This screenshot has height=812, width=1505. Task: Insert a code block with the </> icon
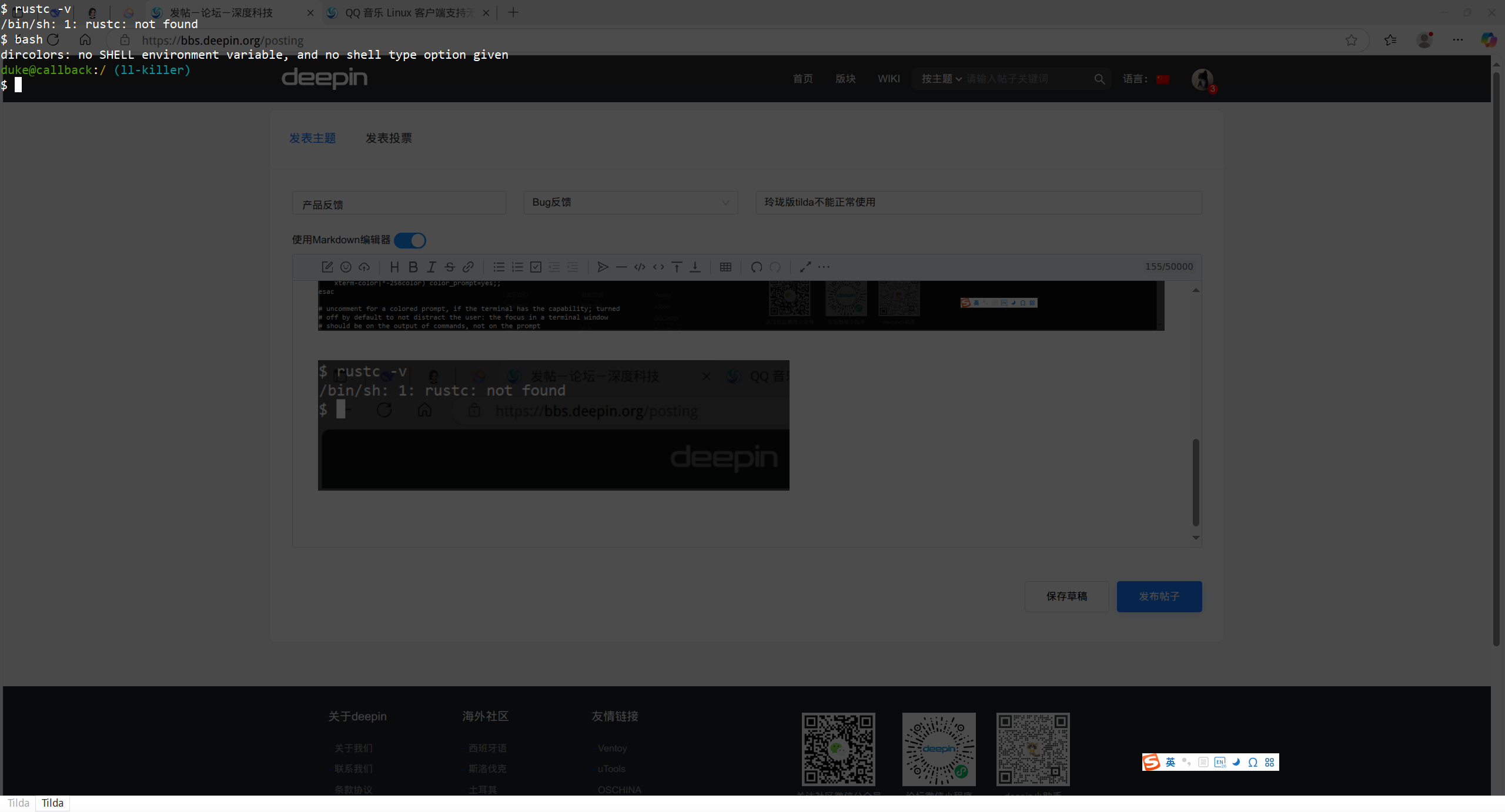(640, 267)
